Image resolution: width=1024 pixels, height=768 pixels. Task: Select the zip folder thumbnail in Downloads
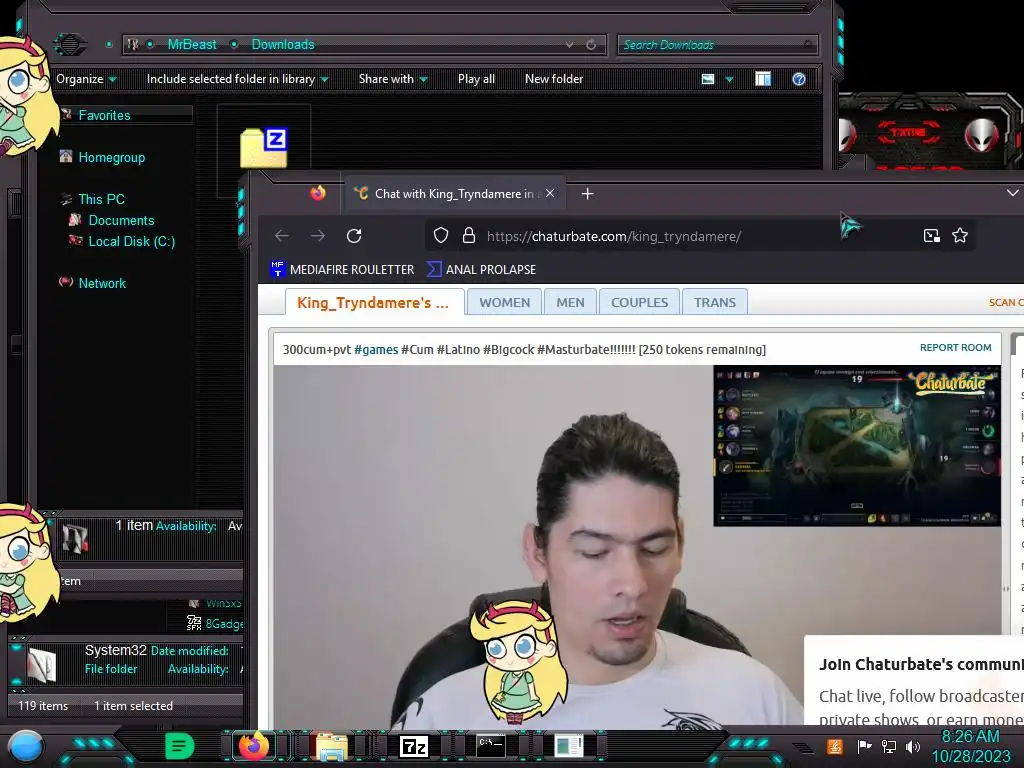pos(264,148)
